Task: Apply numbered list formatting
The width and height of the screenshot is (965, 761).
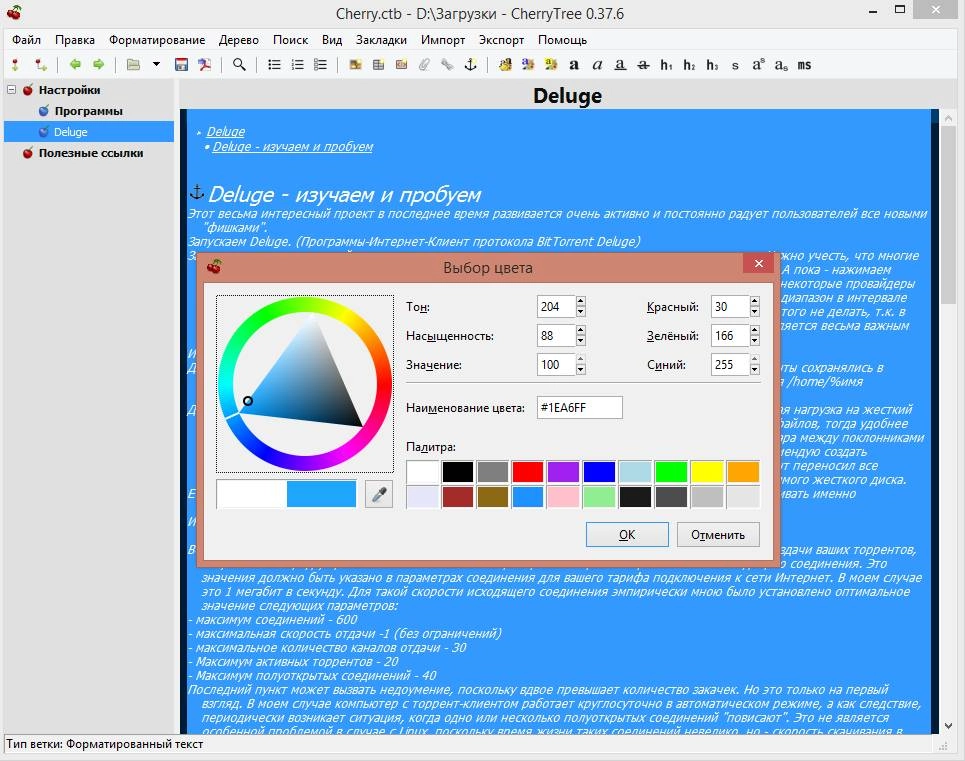Action: (x=297, y=65)
